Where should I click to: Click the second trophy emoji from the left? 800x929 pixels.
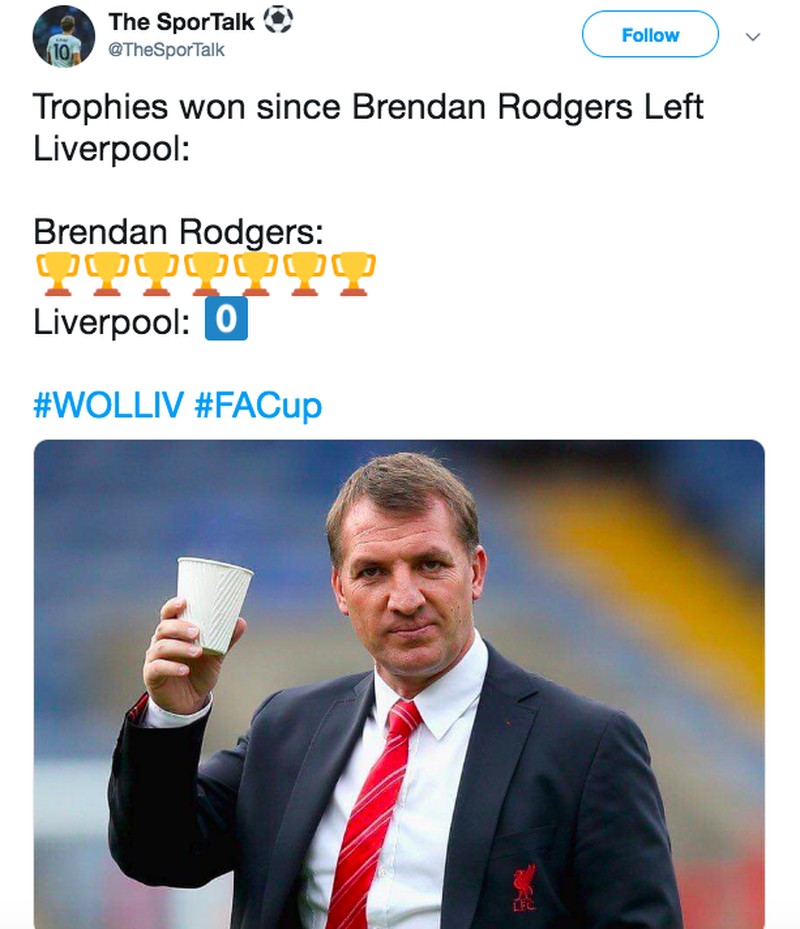105,274
